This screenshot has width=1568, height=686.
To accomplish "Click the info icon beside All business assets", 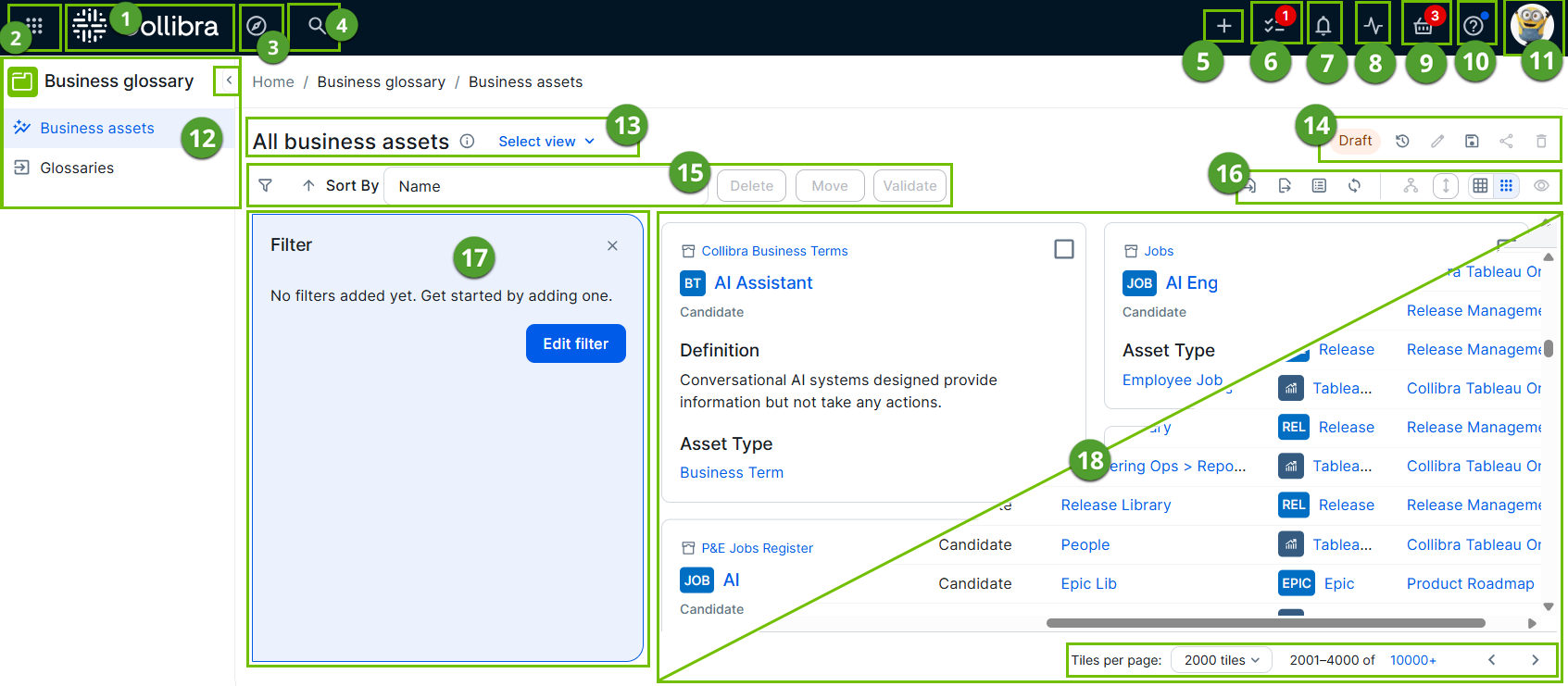I will click(x=468, y=141).
